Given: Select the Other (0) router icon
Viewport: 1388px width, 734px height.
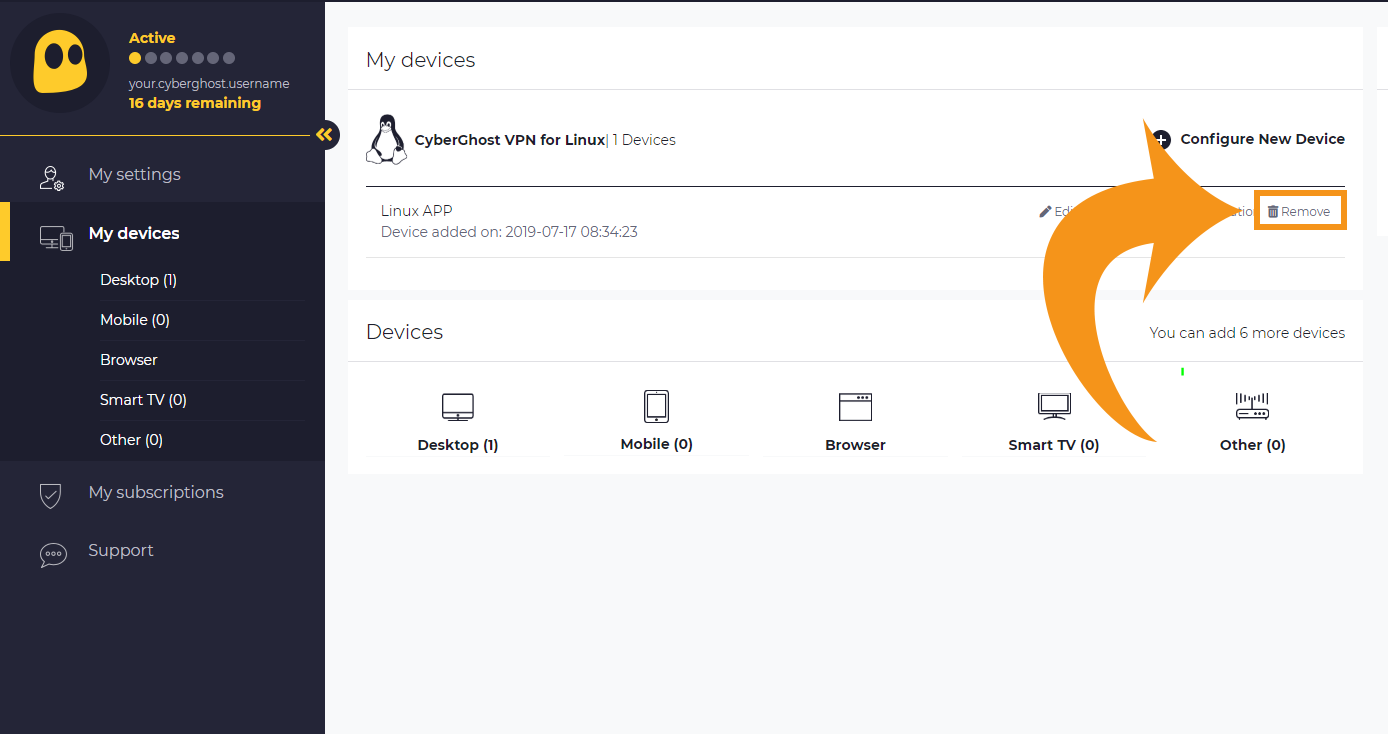Looking at the screenshot, I should point(1252,406).
